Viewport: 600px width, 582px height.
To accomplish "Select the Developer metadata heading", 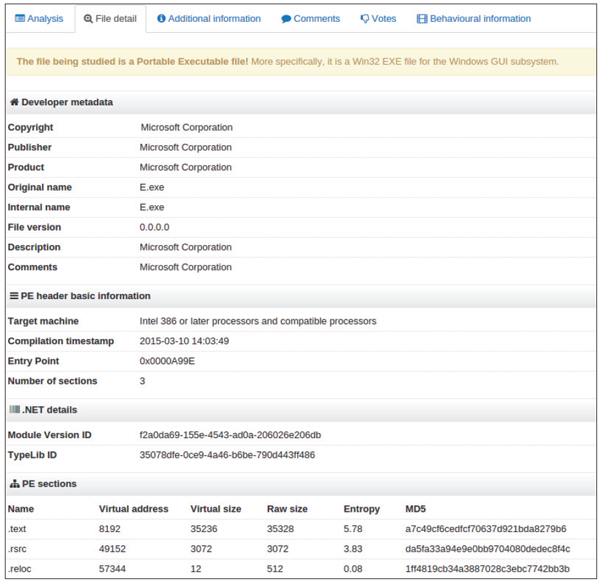I will pyautogui.click(x=67, y=102).
